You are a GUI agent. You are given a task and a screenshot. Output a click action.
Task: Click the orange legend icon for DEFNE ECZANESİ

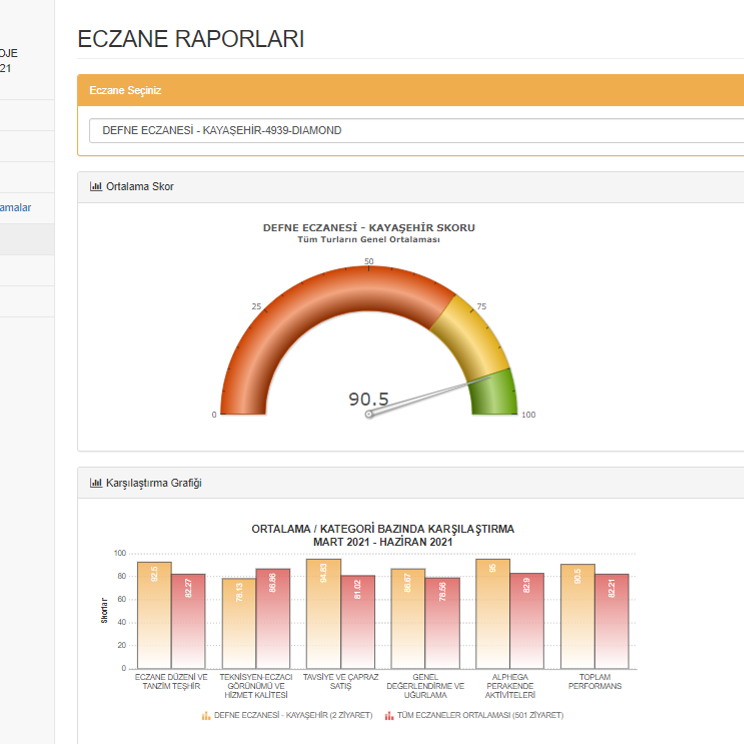click(x=206, y=715)
